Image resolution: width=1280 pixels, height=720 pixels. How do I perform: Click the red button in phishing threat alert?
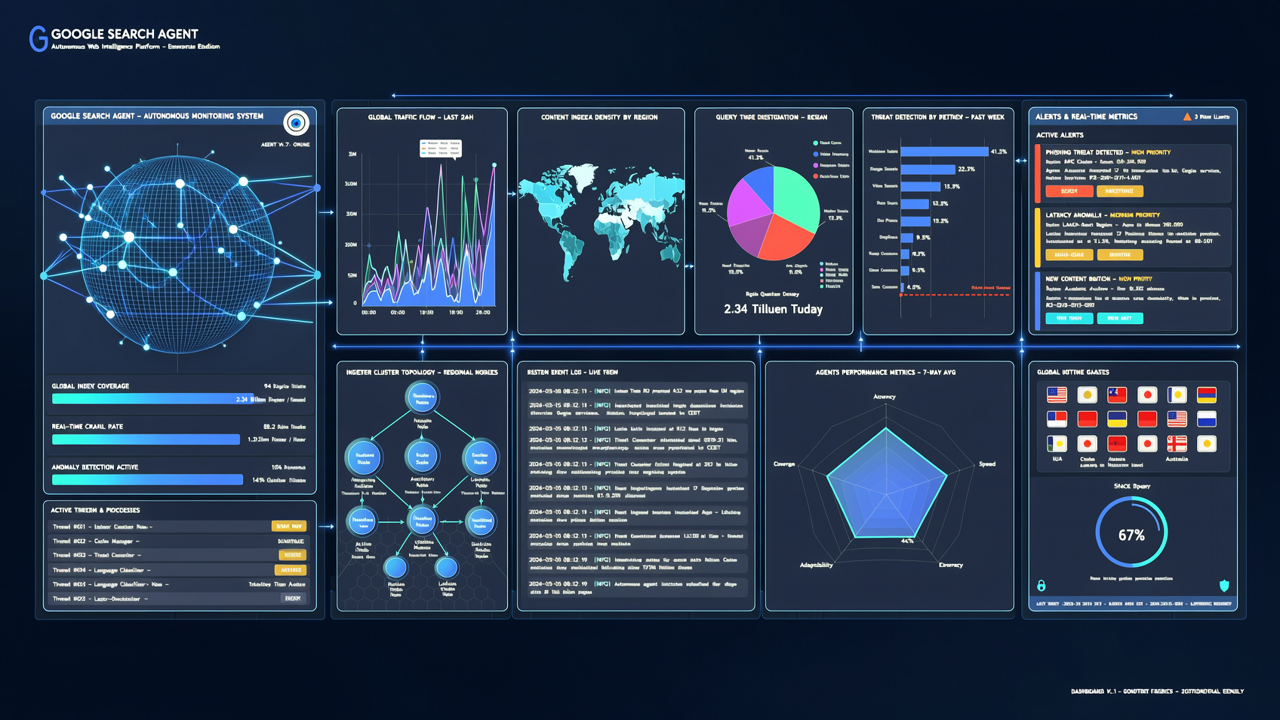[x=1068, y=190]
